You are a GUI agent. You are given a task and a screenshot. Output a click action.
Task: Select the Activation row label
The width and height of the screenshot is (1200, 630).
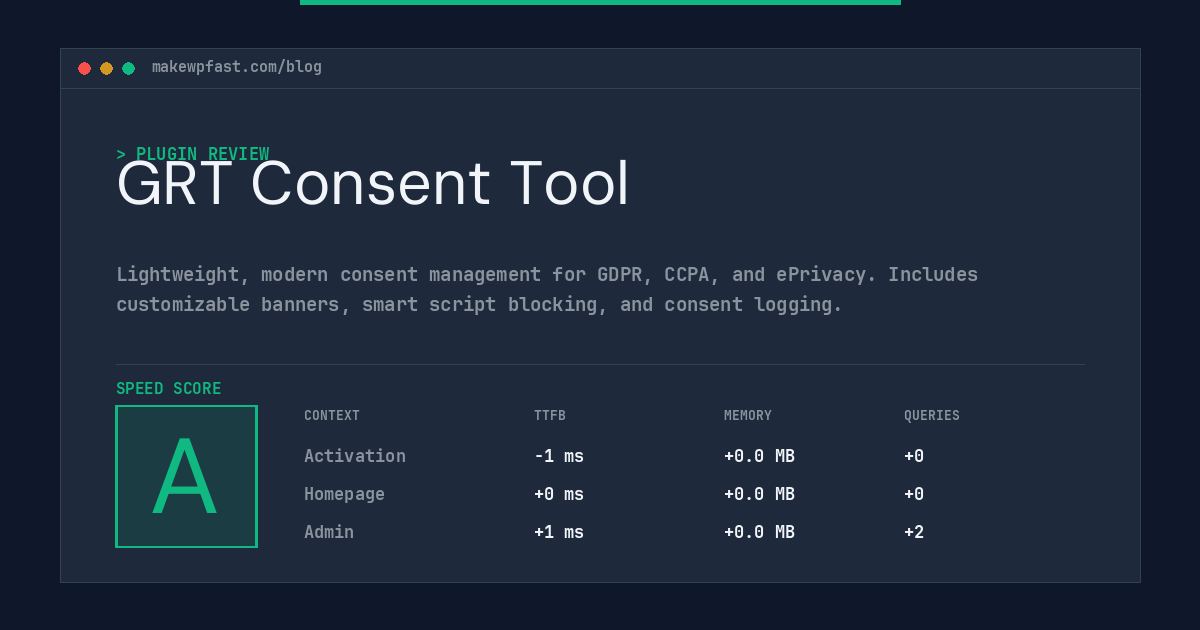tap(355, 456)
